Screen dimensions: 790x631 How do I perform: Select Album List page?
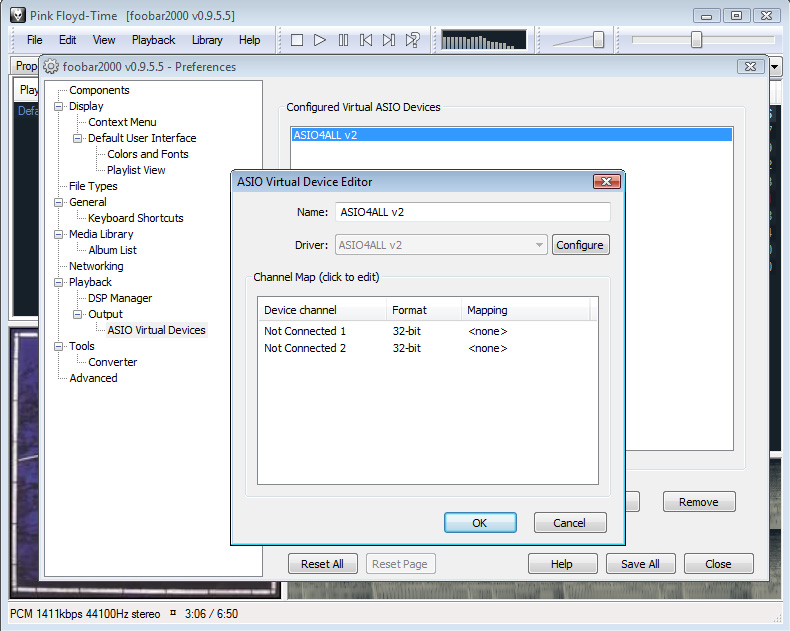(x=112, y=250)
